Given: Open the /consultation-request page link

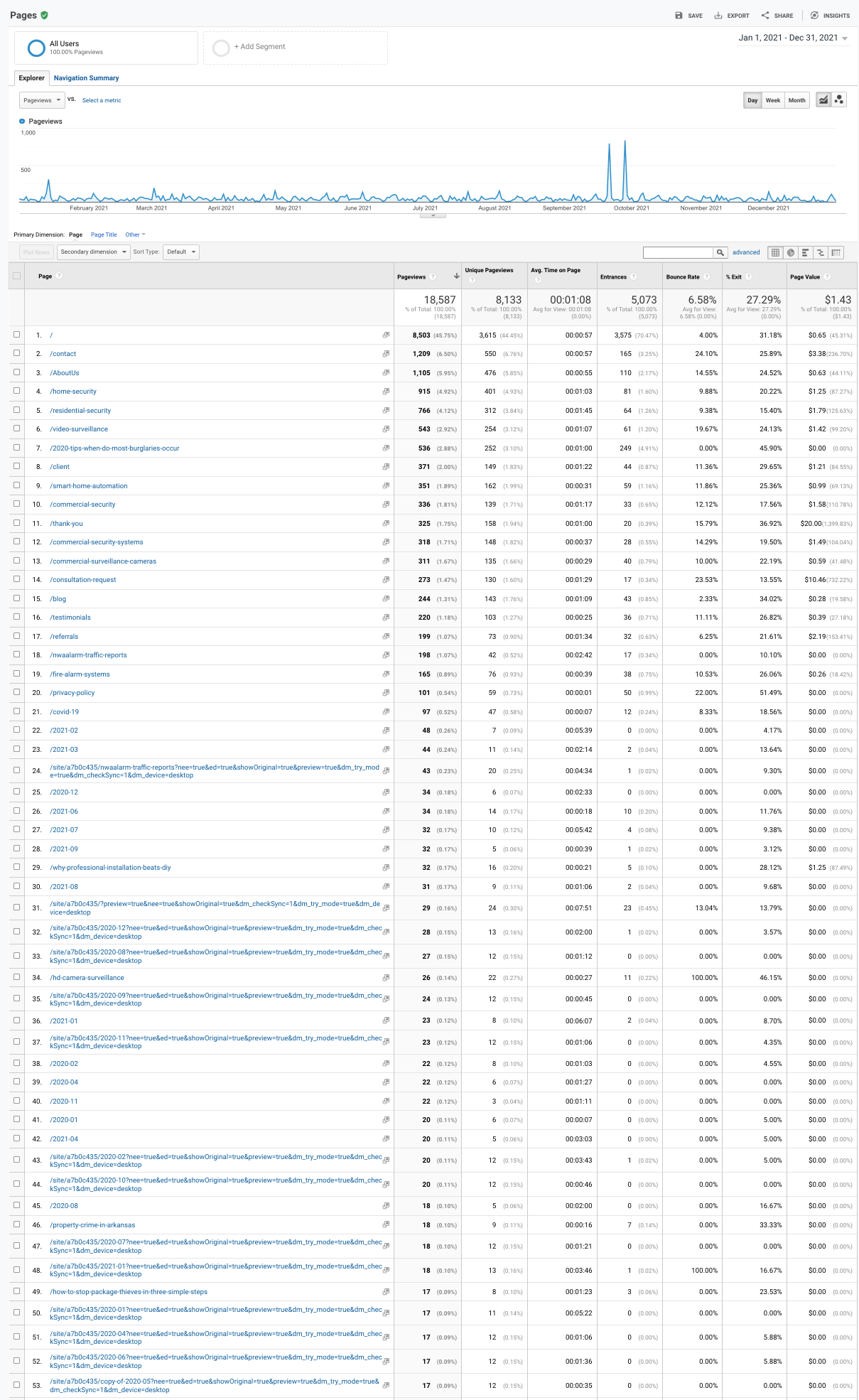Looking at the screenshot, I should (83, 580).
